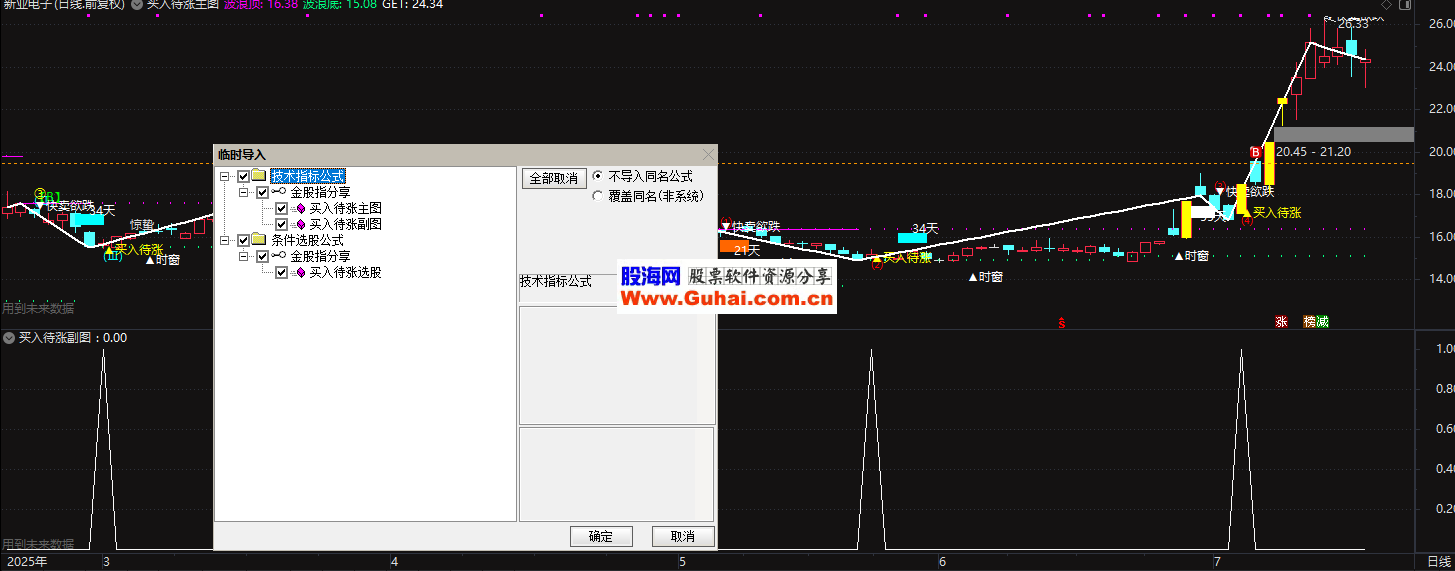Toggle the 技术指标公式 folder checkbox
Viewport: 1455px width, 571px height.
(x=244, y=176)
